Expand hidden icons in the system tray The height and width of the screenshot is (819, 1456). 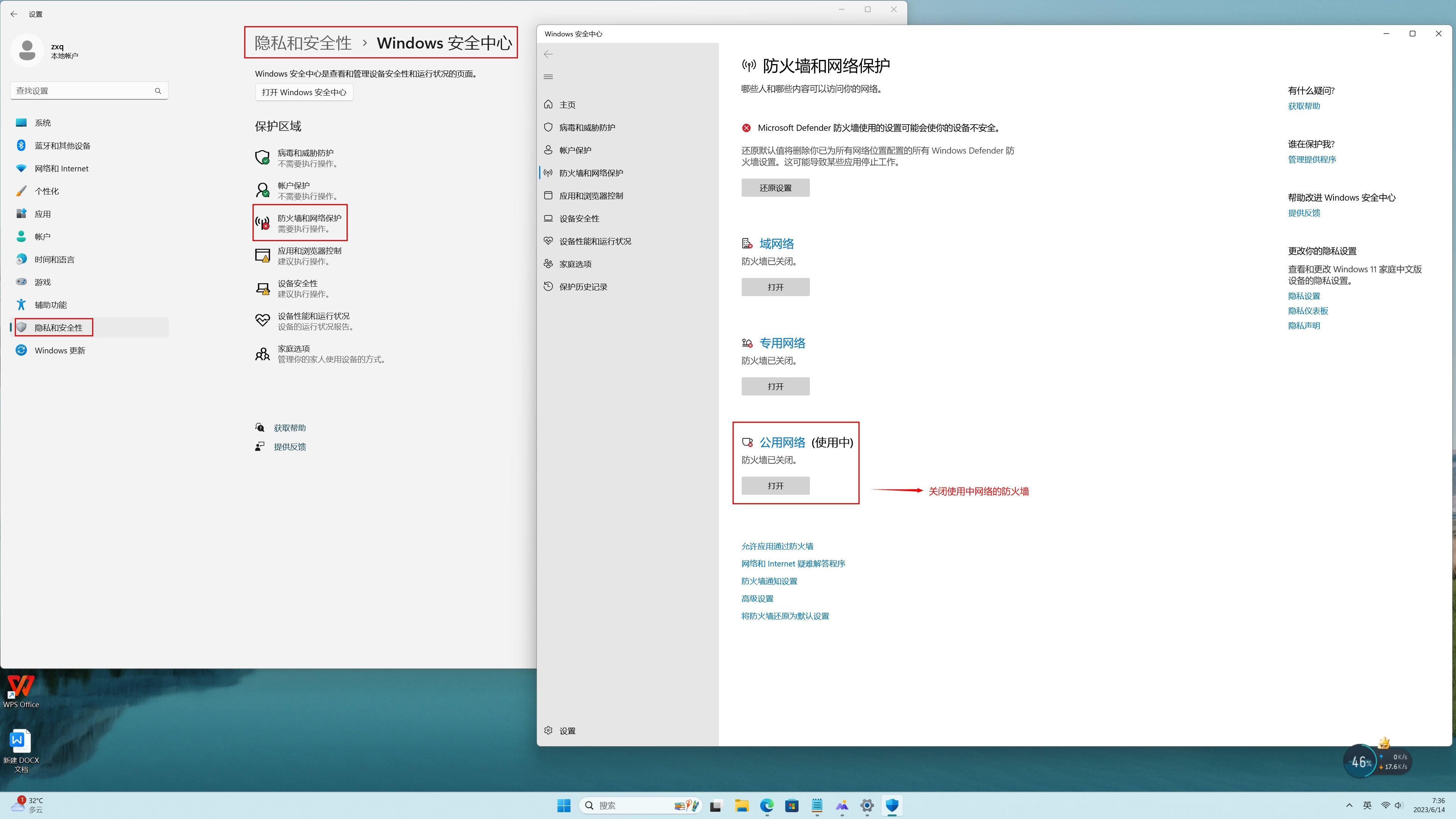pos(1350,805)
